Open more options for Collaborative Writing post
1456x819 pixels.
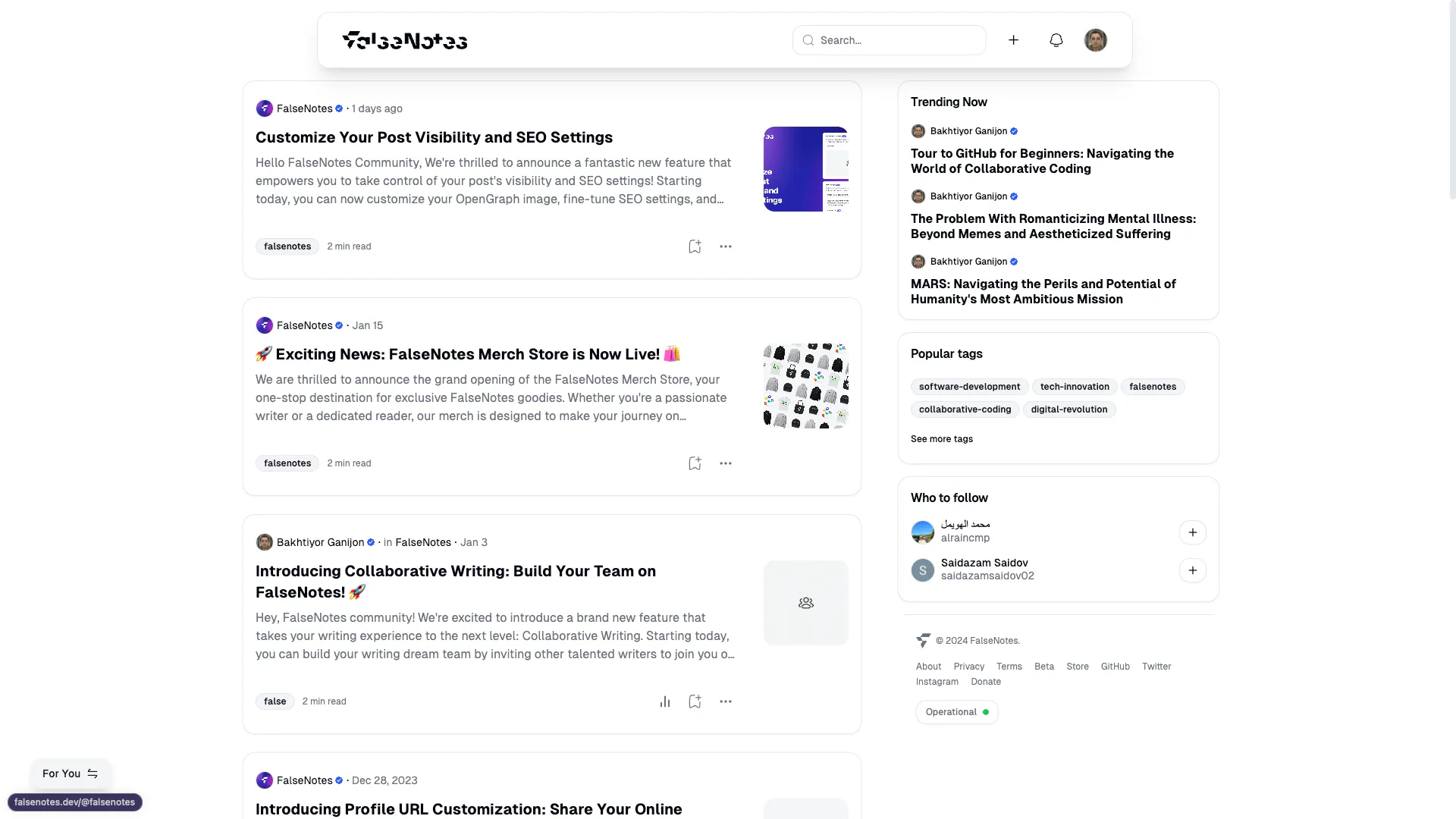(x=726, y=701)
